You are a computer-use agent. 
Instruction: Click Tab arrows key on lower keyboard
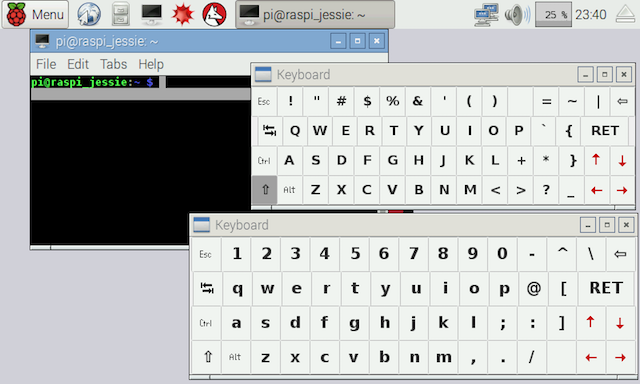[207, 289]
